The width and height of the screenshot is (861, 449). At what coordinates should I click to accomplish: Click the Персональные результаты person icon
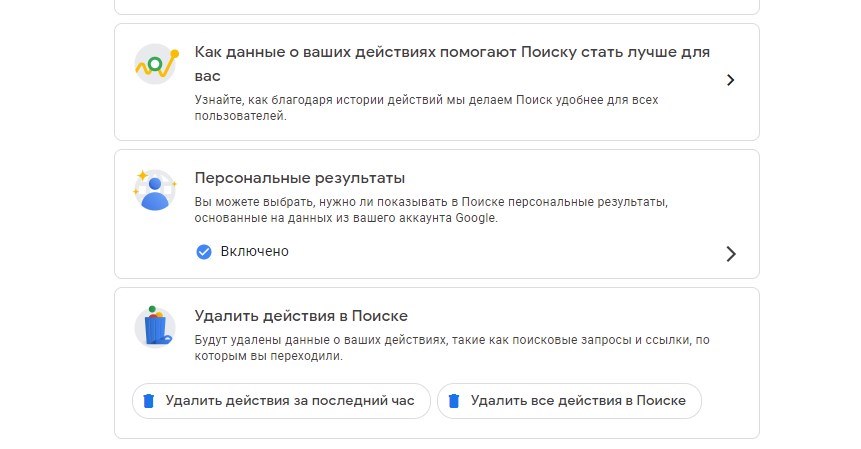155,190
